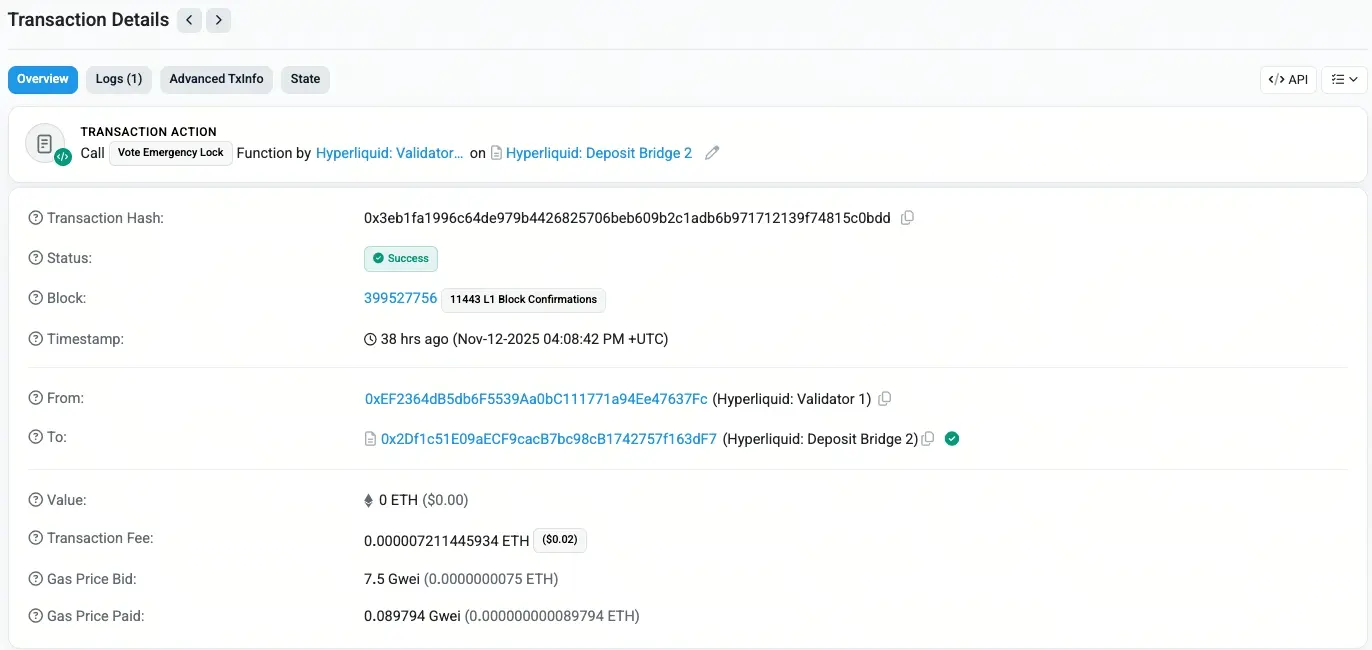The height and width of the screenshot is (650, 1372).
Task: Select the transaction hash text 0x3eb1fa19...
Action: click(x=627, y=218)
